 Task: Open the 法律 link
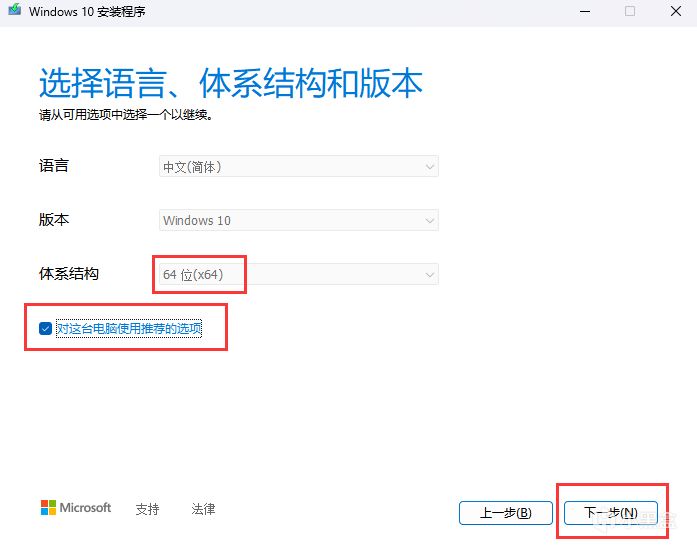pos(203,509)
